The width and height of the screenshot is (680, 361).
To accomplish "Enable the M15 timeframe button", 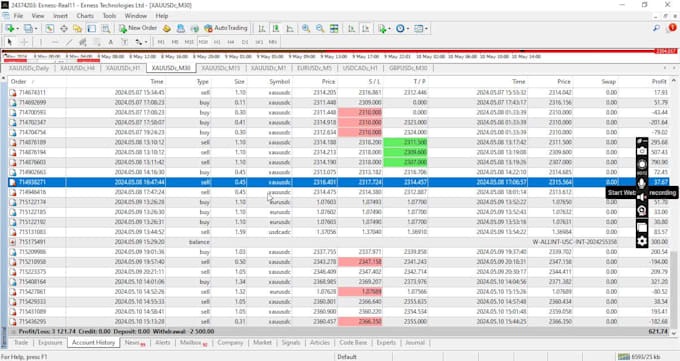I will 189,42.
